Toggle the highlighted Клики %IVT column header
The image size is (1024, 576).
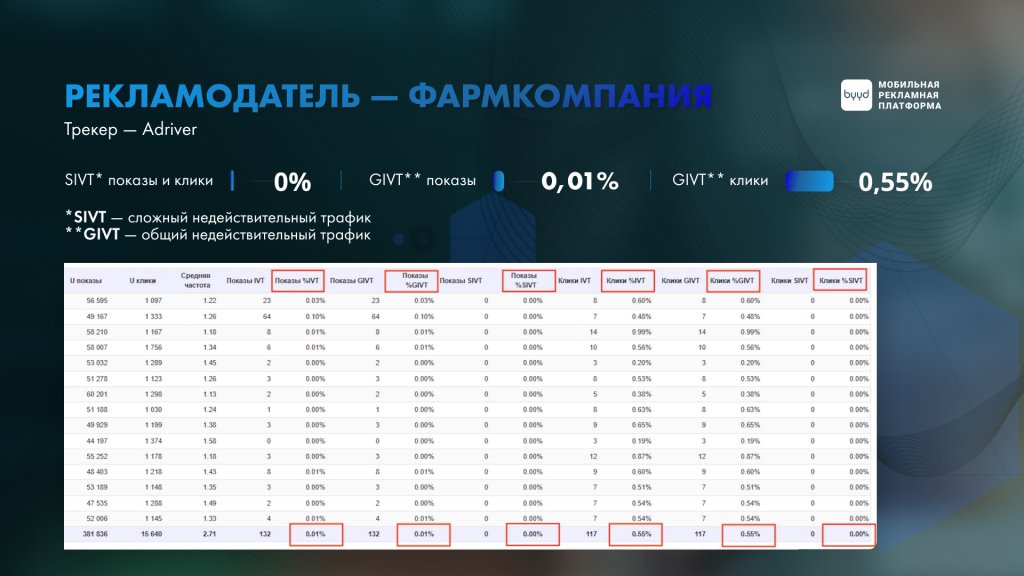click(627, 280)
